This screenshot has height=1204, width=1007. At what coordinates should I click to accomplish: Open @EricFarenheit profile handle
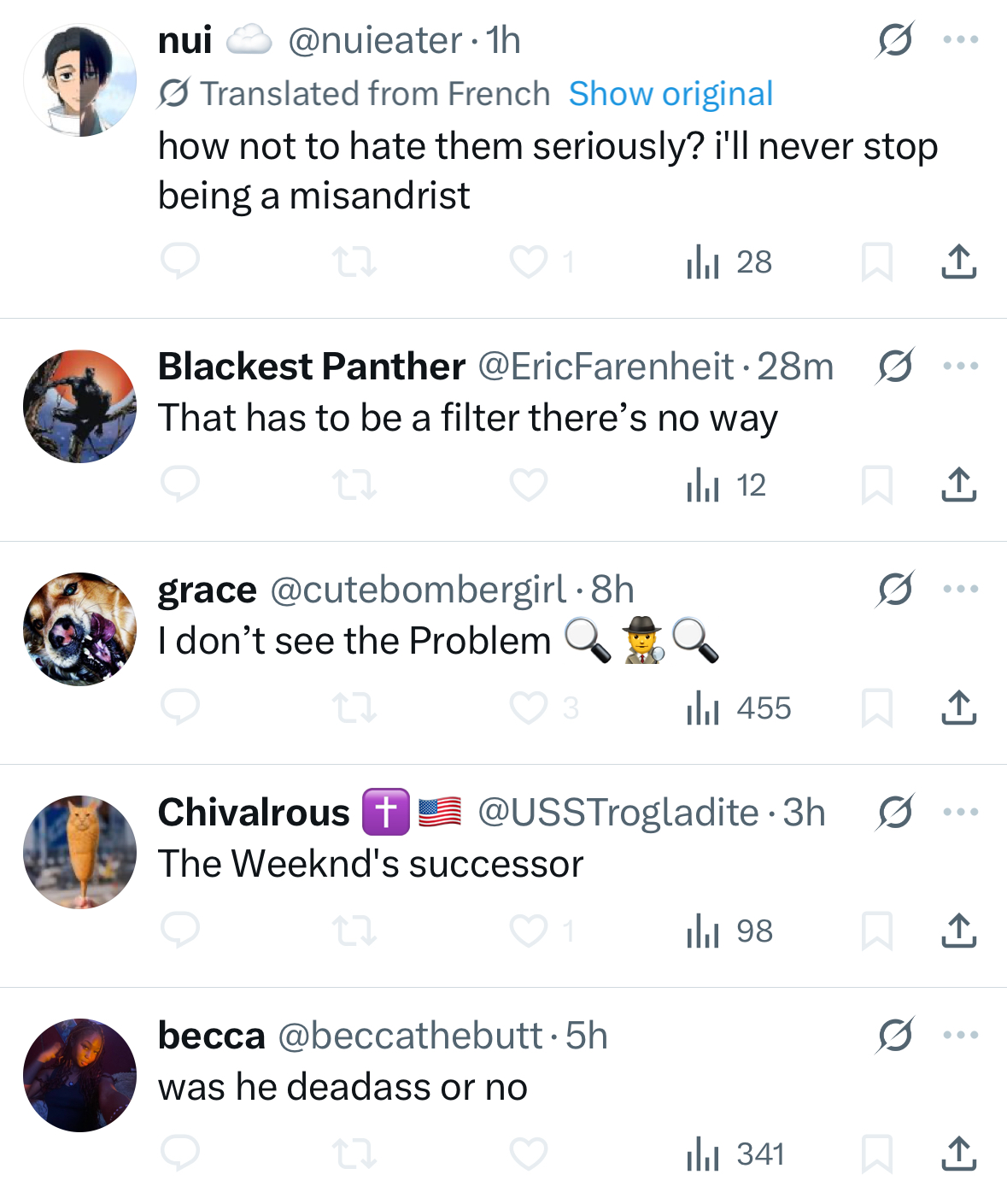click(606, 367)
